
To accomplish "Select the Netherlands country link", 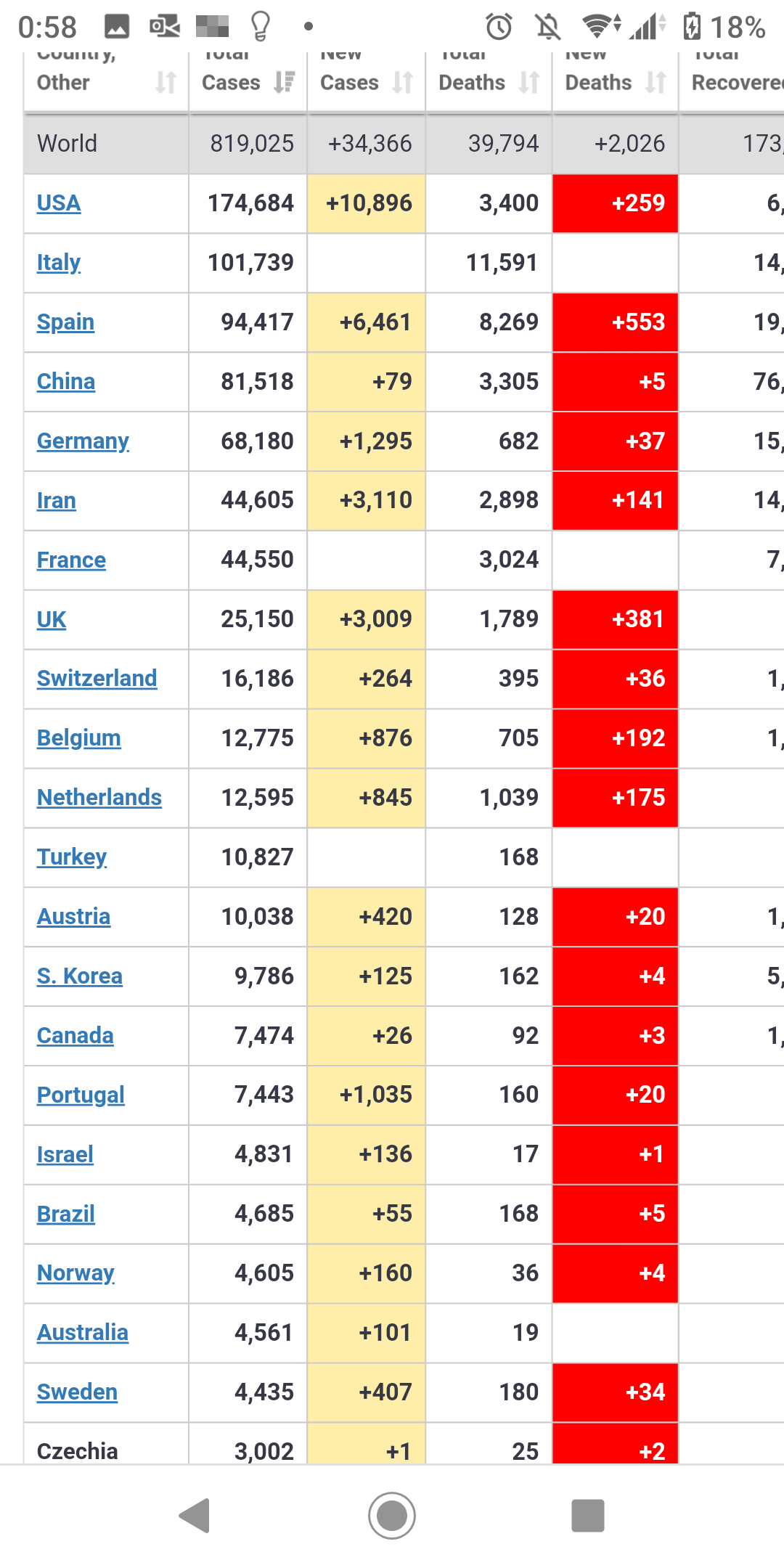I will pyautogui.click(x=99, y=798).
